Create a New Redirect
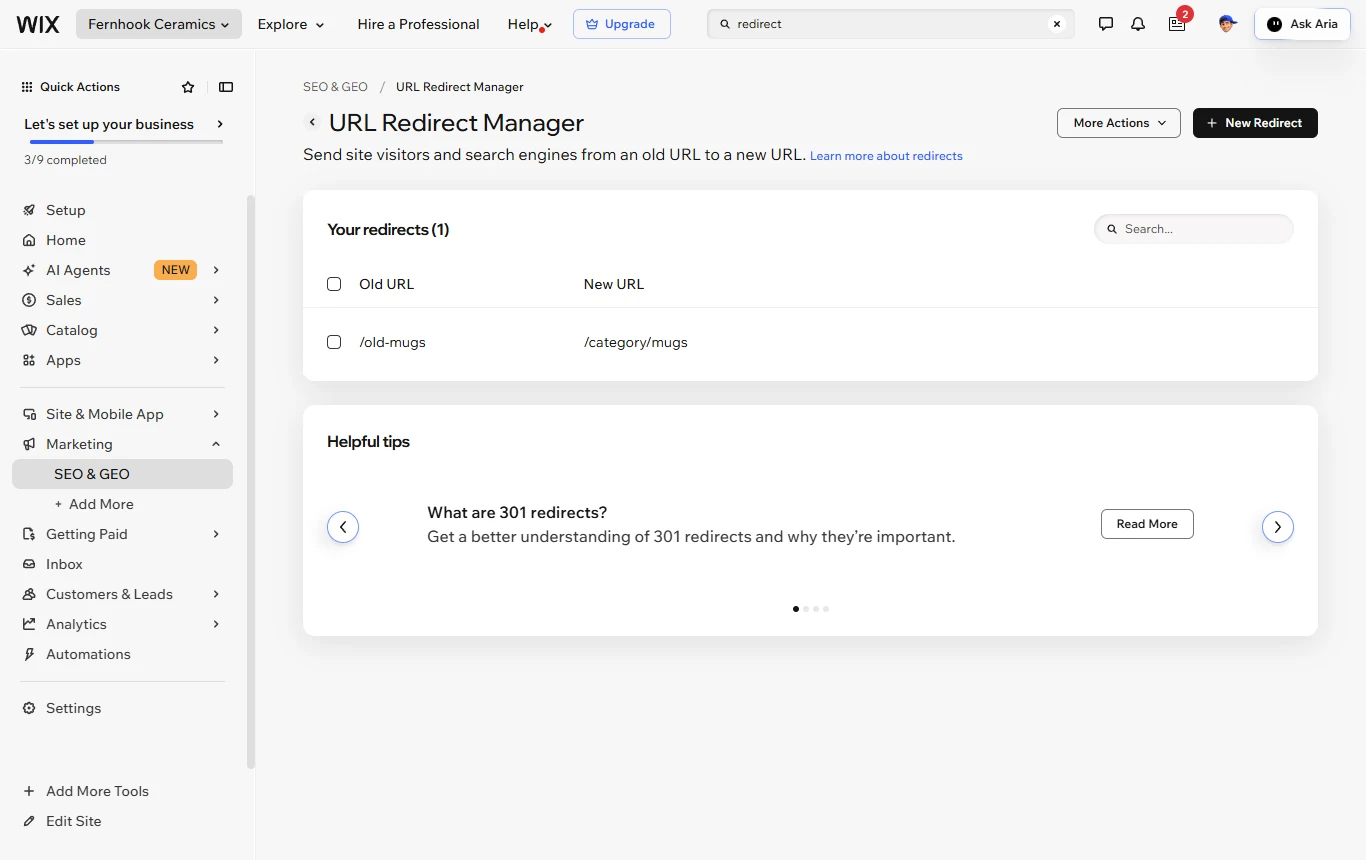This screenshot has height=860, width=1366. click(1255, 123)
